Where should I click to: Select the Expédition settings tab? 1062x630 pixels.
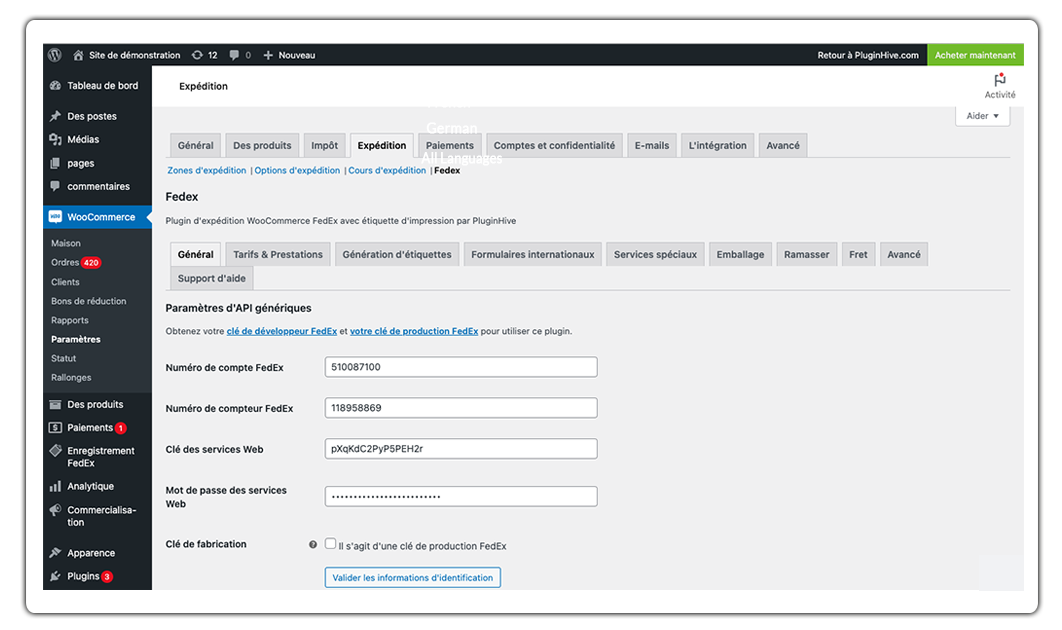[382, 146]
